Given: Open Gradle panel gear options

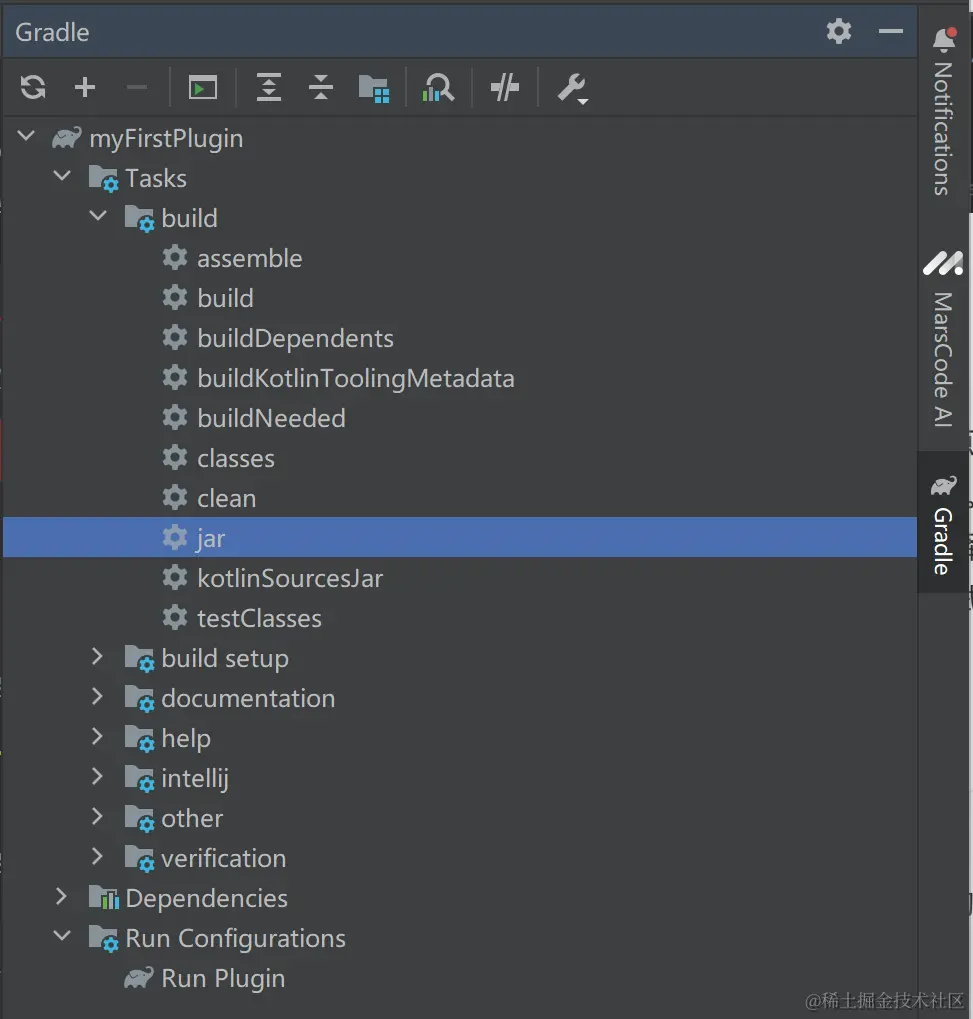Looking at the screenshot, I should [x=838, y=31].
